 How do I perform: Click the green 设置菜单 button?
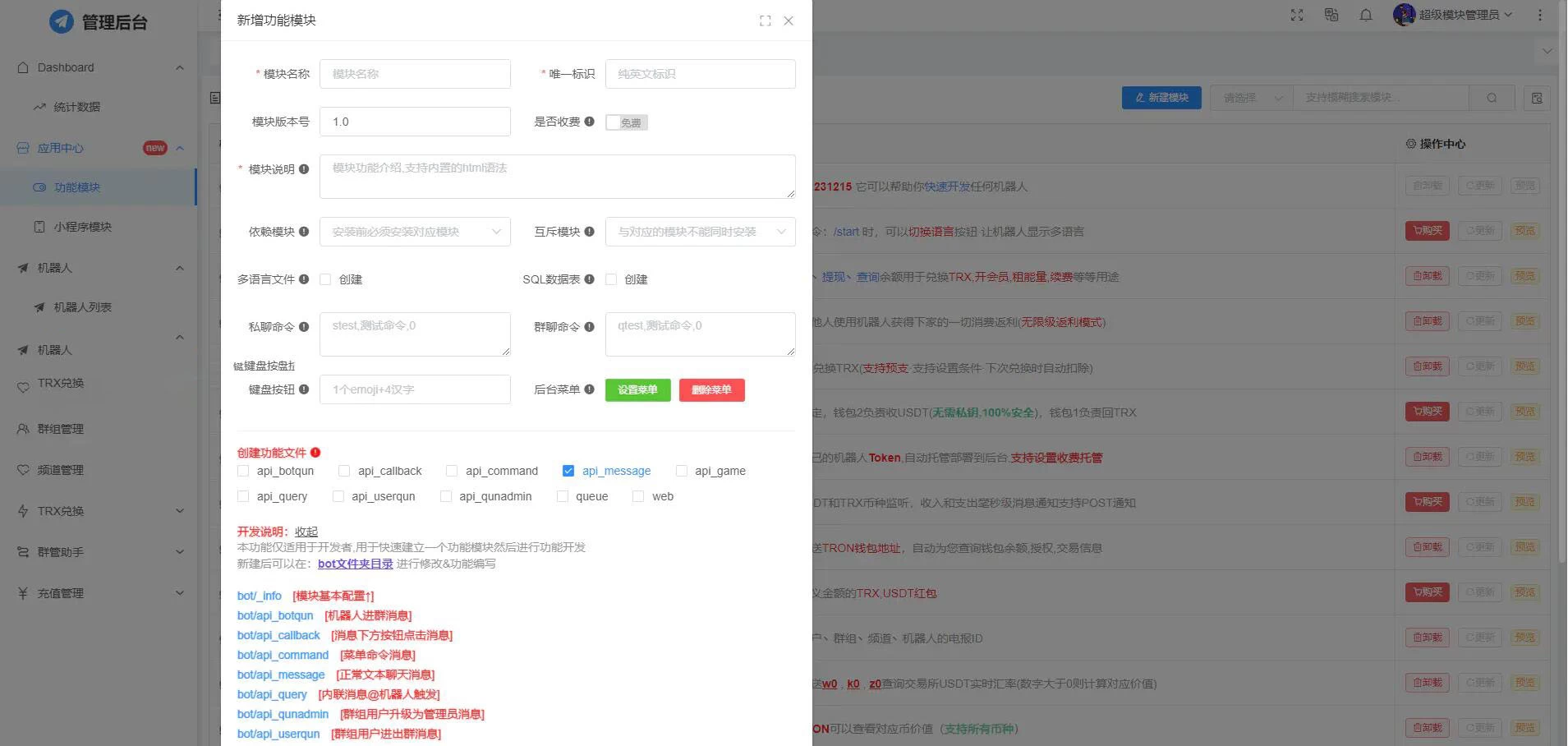coord(637,389)
